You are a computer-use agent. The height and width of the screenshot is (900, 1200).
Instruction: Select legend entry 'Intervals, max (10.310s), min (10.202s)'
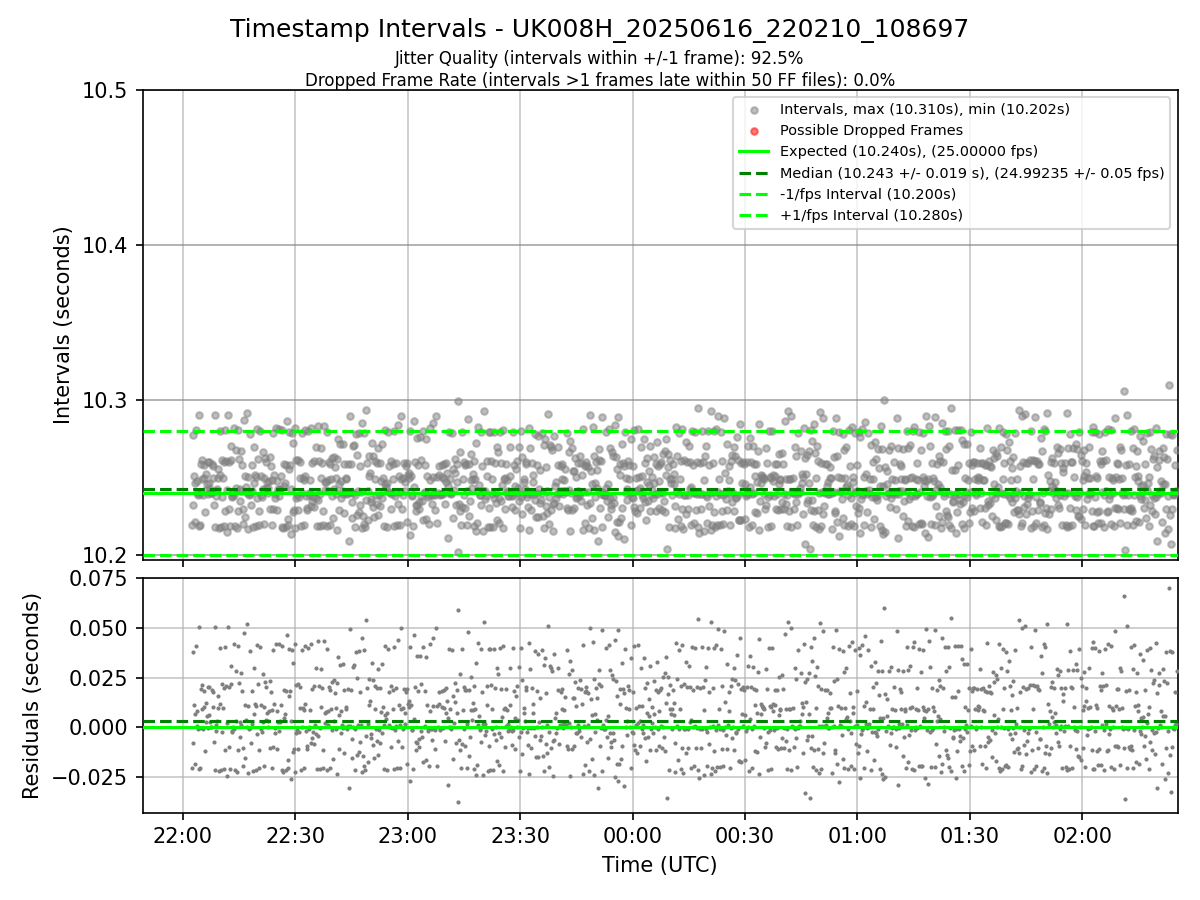click(x=925, y=109)
